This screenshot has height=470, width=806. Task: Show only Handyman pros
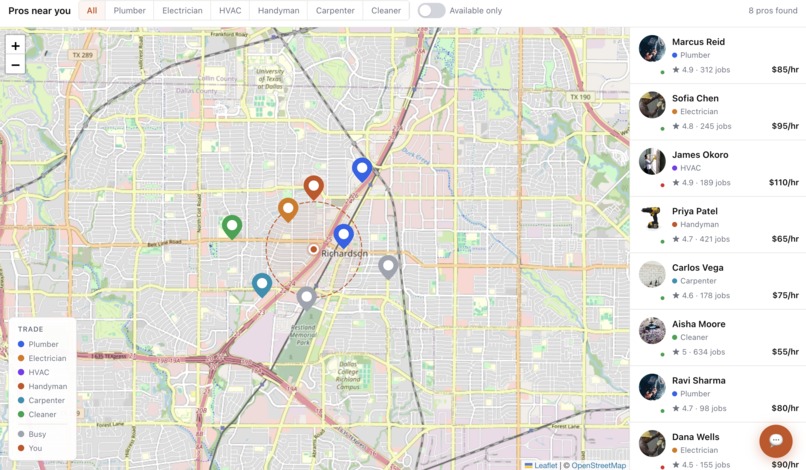coord(278,10)
